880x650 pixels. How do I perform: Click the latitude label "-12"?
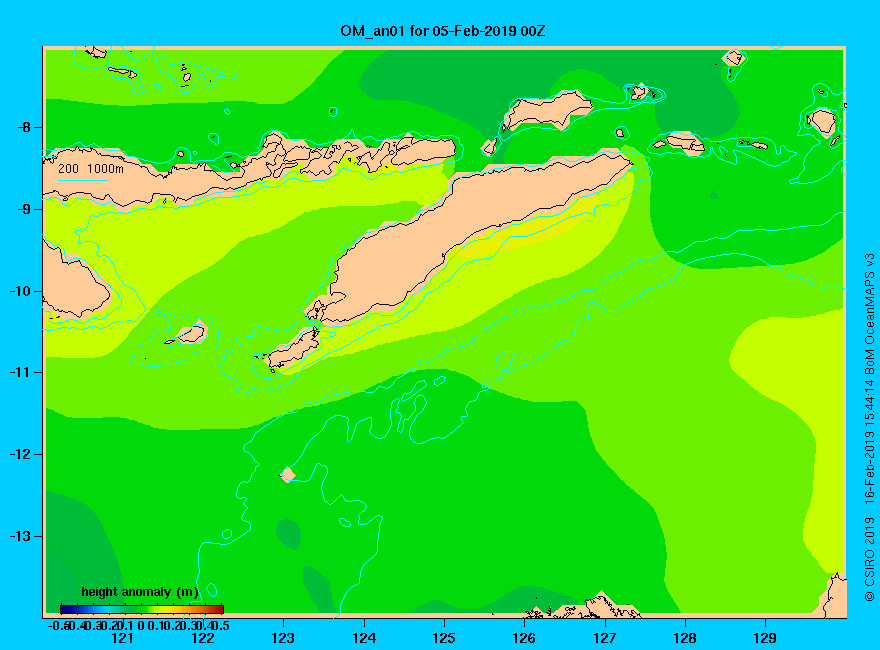coord(21,455)
